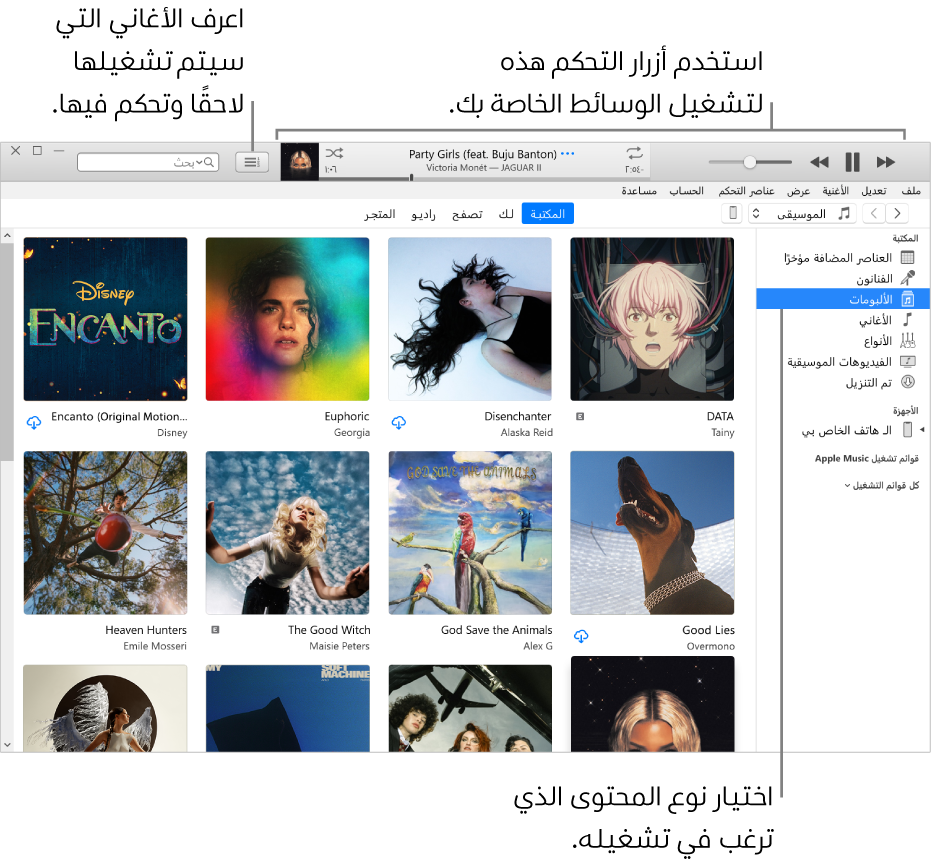Toggle shuffle playback
Image resolution: width=931 pixels, height=865 pixels.
click(334, 153)
